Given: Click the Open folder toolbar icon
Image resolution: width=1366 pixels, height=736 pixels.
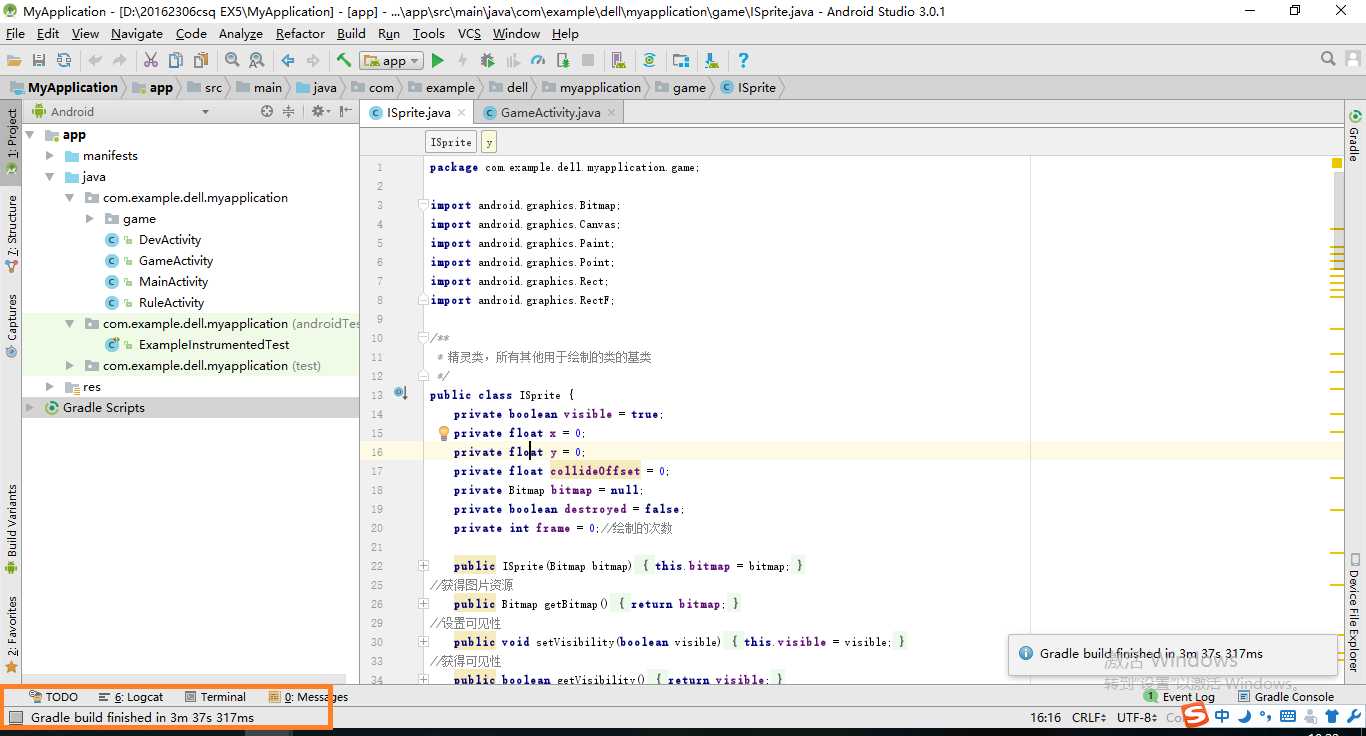Looking at the screenshot, I should (14, 61).
